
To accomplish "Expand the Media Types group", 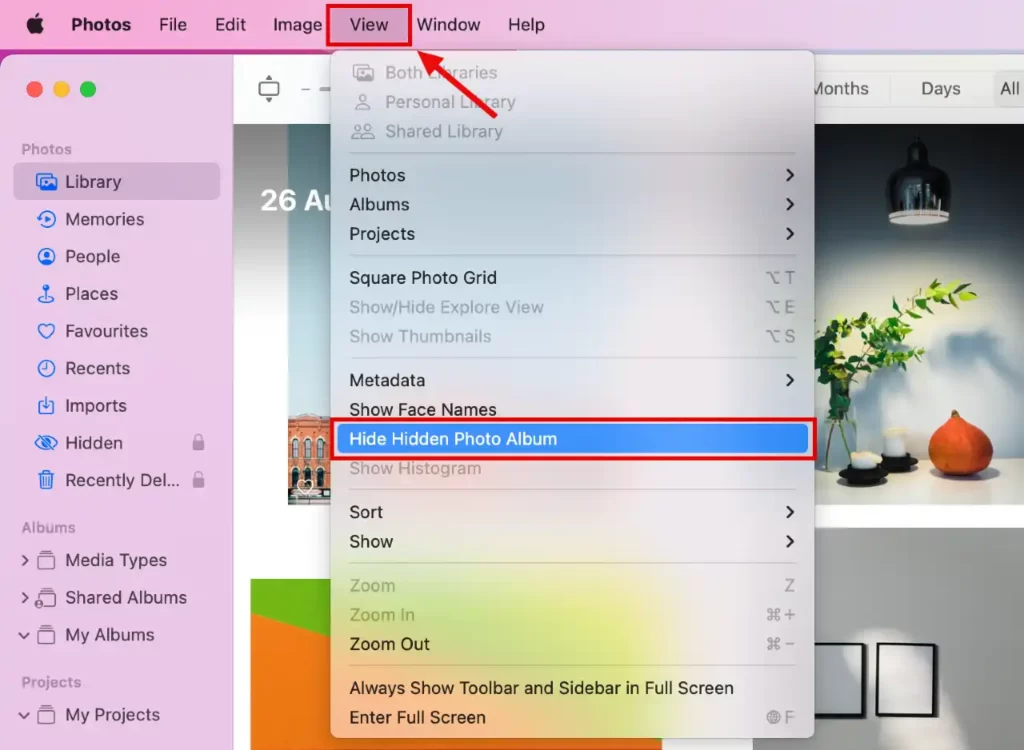I will tap(24, 560).
